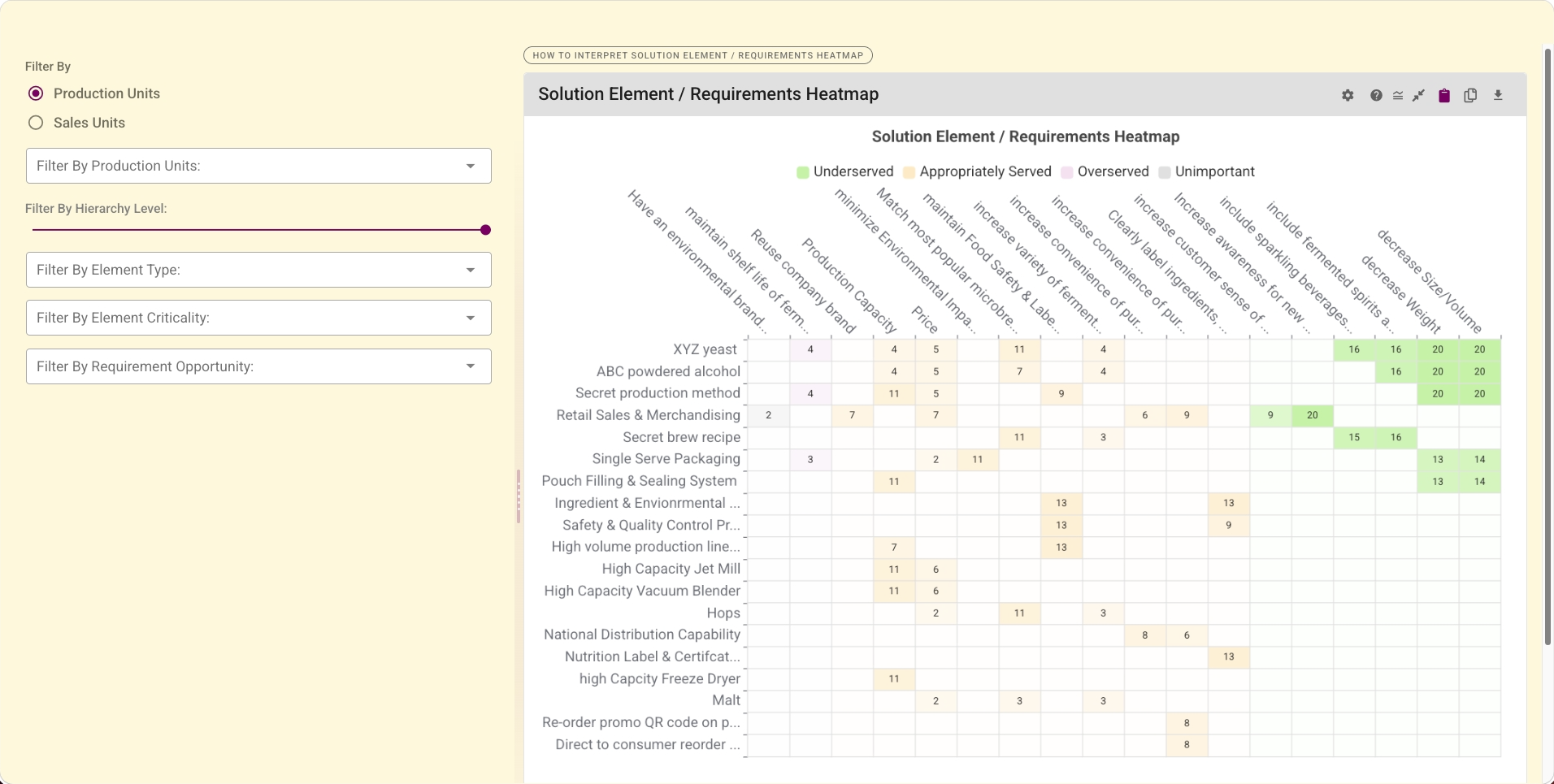Screen dimensions: 1554x784
Task: Click cell 9 in Secret production method row
Action: point(1061,393)
